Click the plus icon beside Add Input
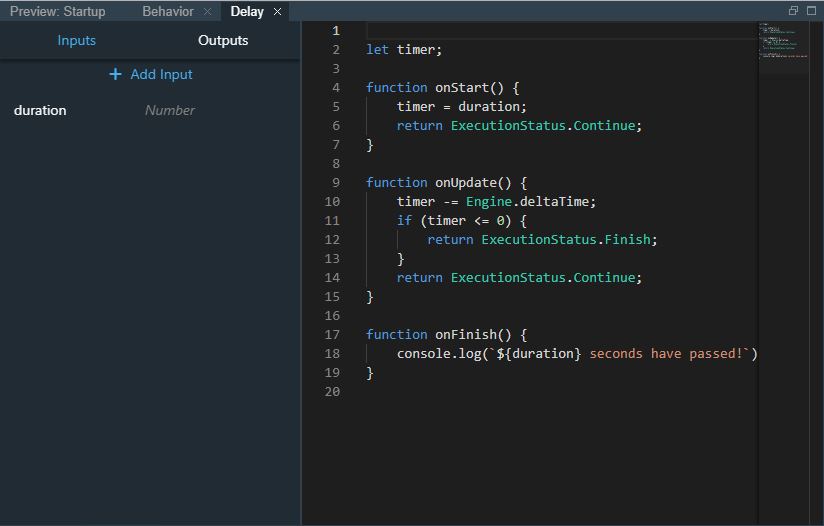Image resolution: width=824 pixels, height=526 pixels. (115, 74)
